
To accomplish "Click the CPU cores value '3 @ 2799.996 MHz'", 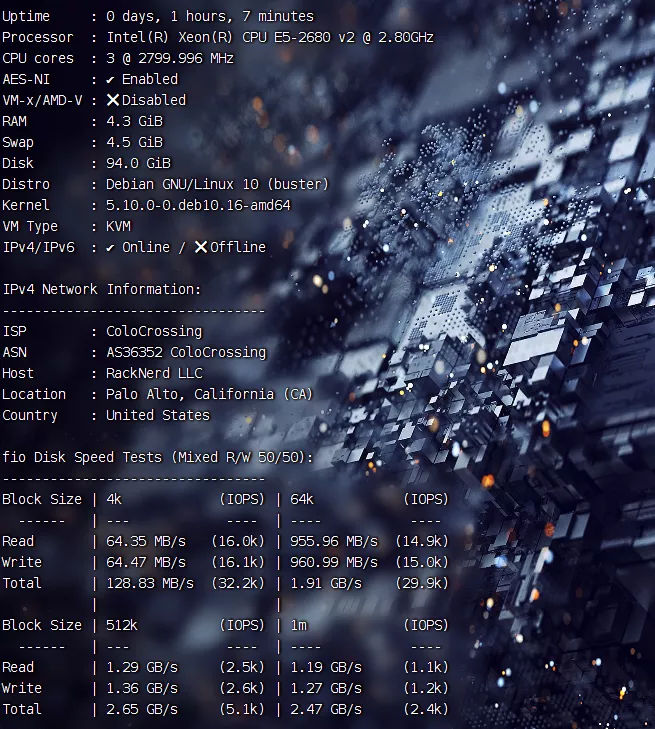I will point(170,58).
